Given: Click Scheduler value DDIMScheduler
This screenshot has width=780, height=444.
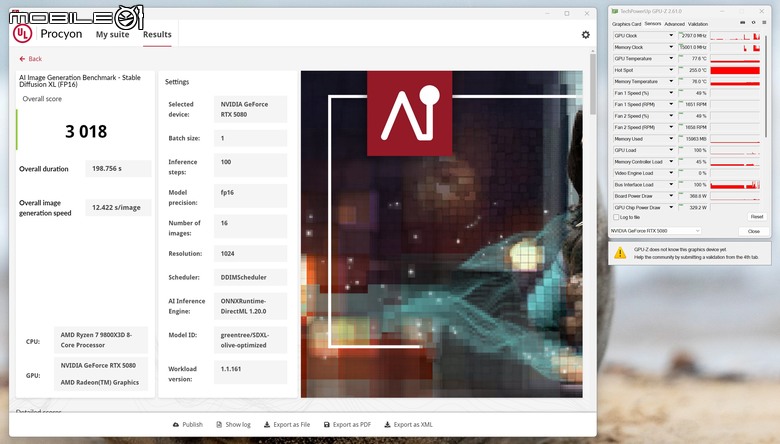Looking at the screenshot, I should point(250,277).
